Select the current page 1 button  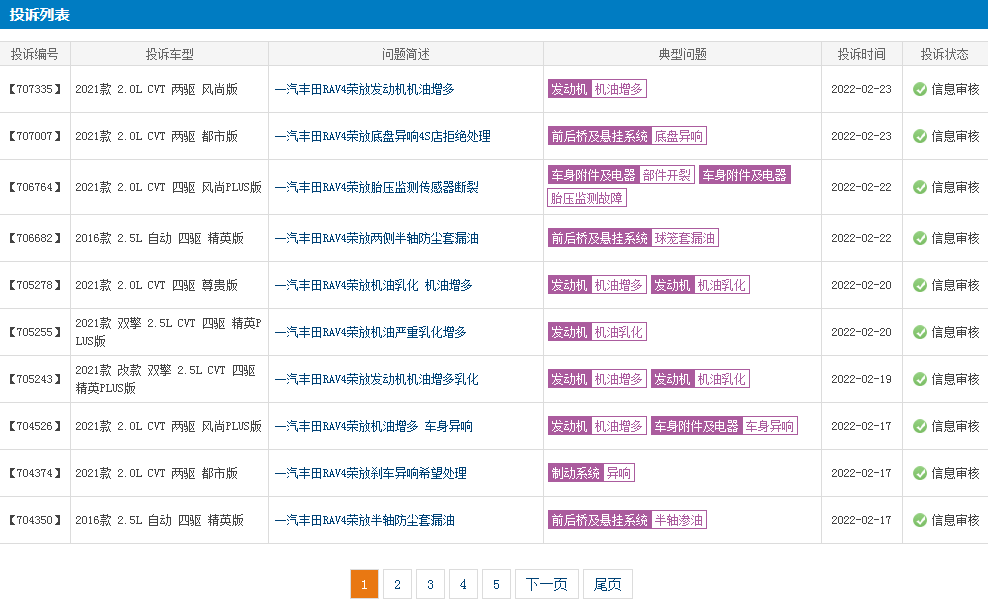coord(364,584)
